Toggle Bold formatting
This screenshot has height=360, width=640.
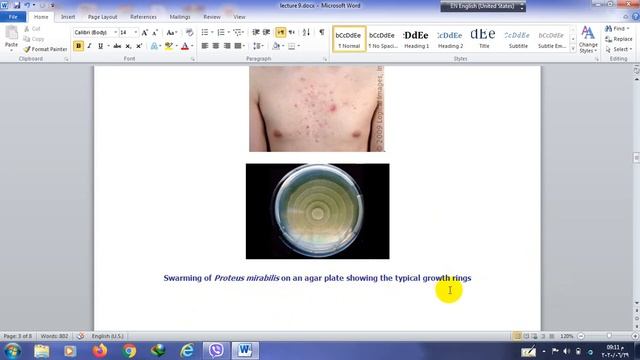[78, 46]
